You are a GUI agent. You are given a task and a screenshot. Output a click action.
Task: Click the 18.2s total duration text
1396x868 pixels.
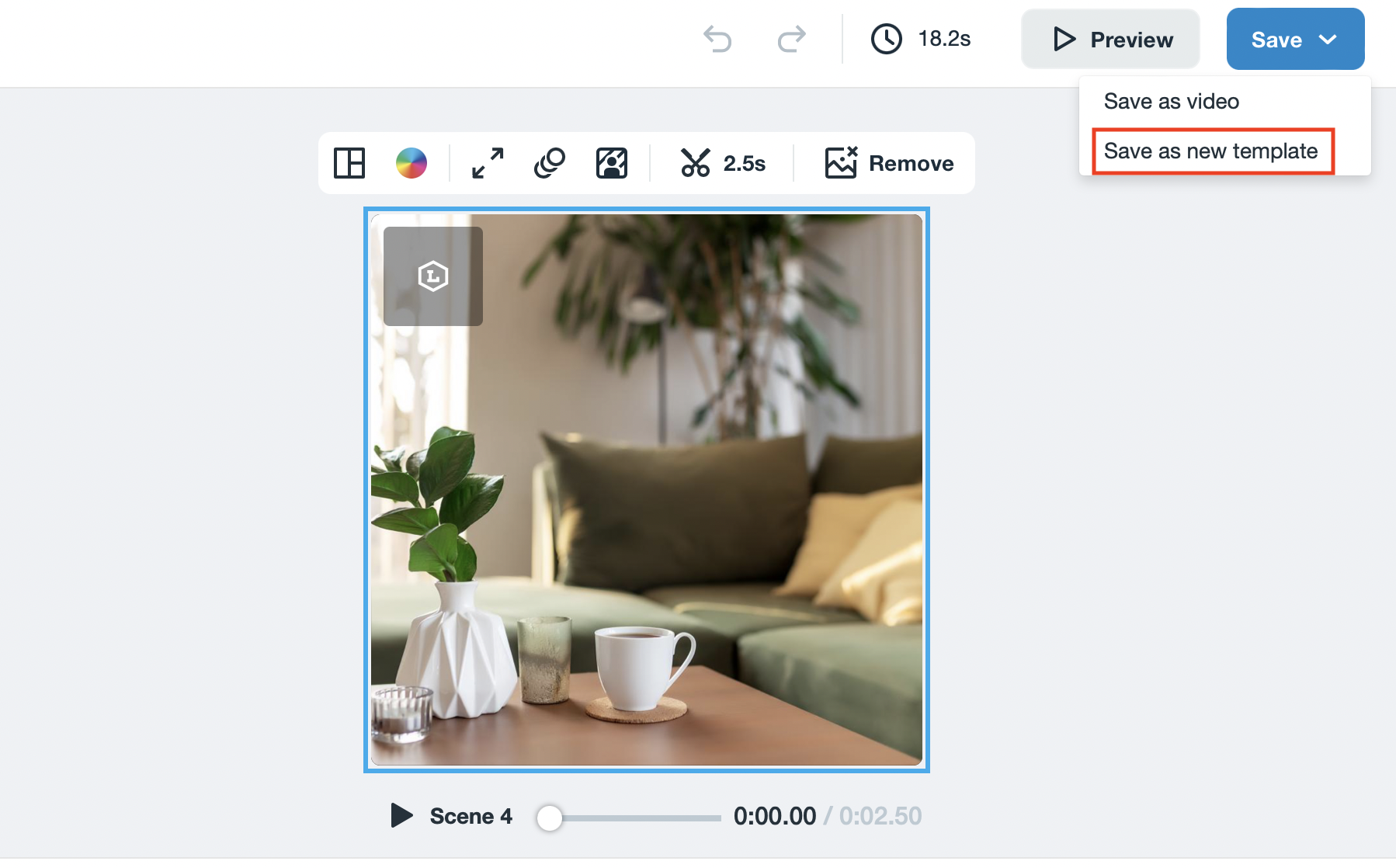click(944, 39)
